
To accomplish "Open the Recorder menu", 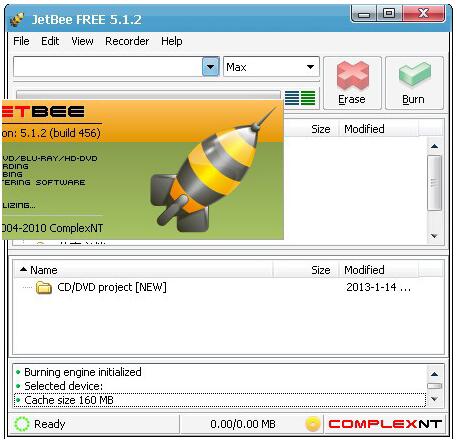I will 127,41.
